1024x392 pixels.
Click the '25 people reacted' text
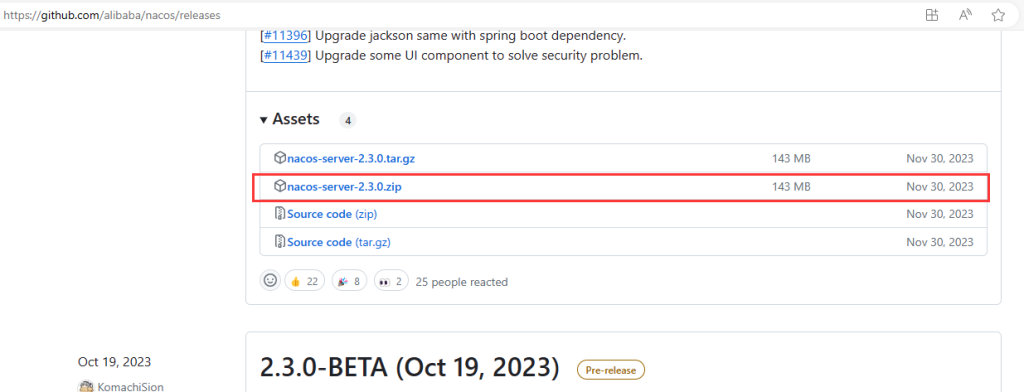pos(462,282)
